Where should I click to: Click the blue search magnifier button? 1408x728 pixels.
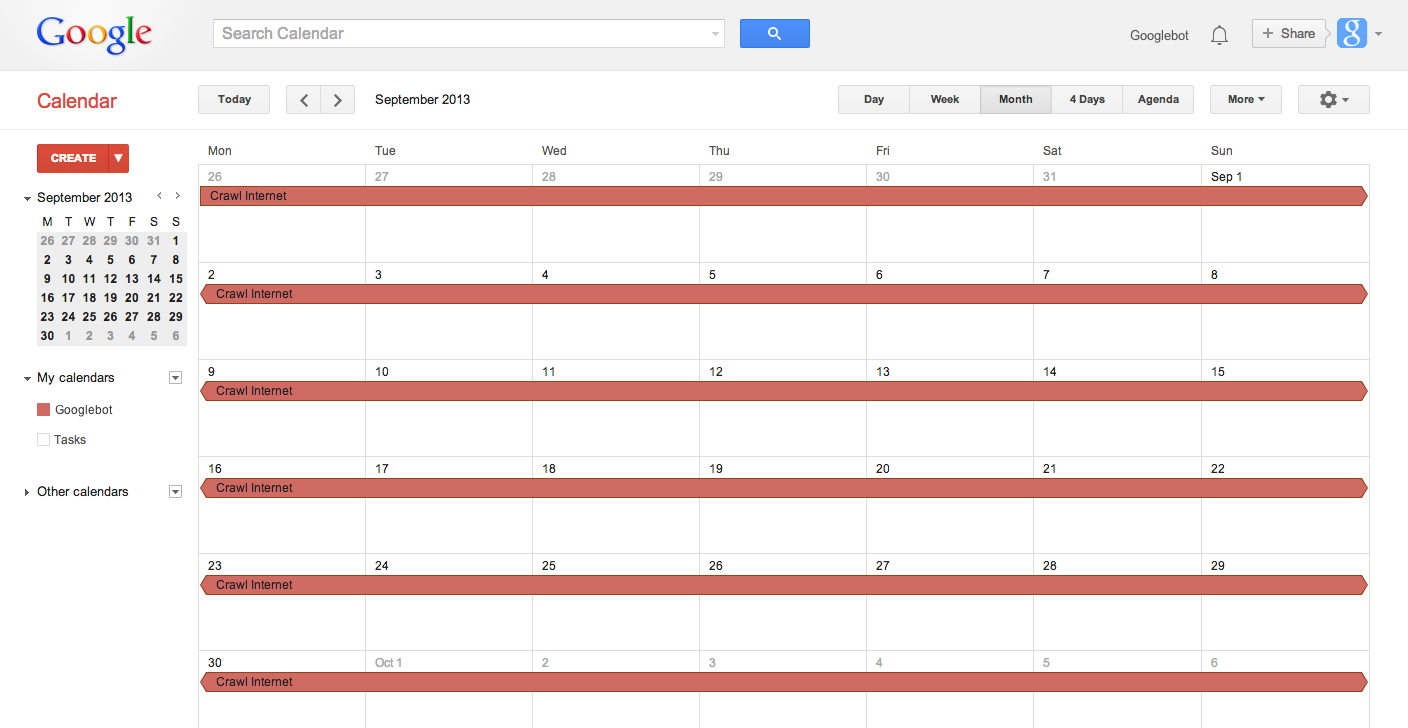[x=774, y=33]
